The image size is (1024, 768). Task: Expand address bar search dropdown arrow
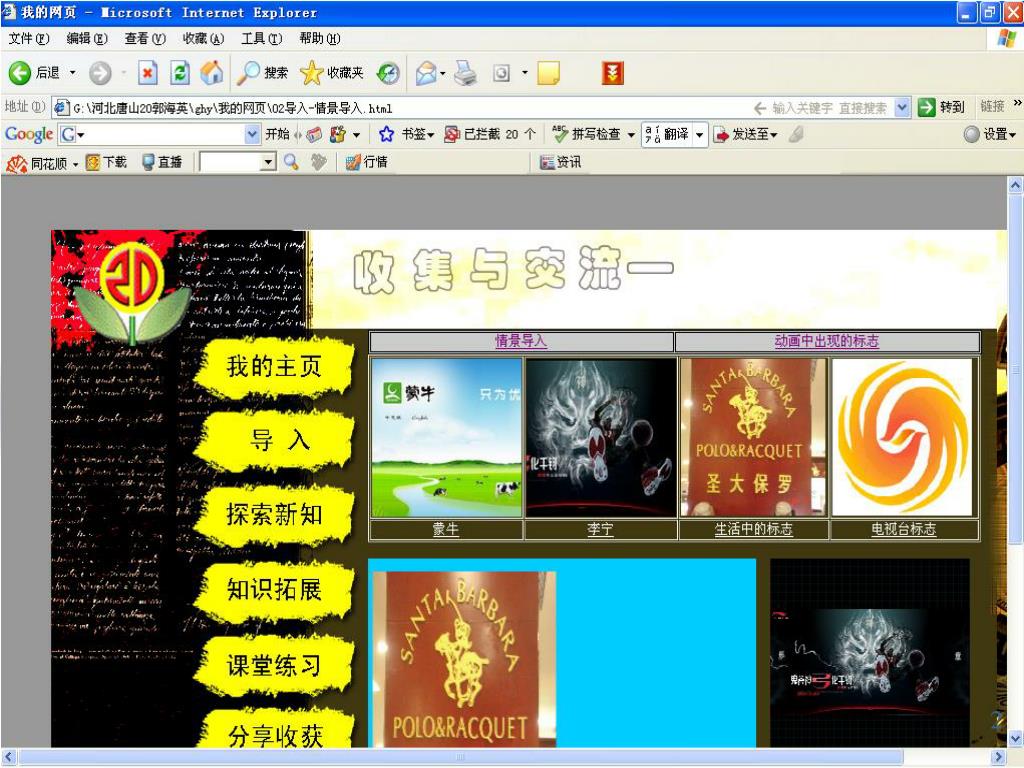tap(902, 107)
